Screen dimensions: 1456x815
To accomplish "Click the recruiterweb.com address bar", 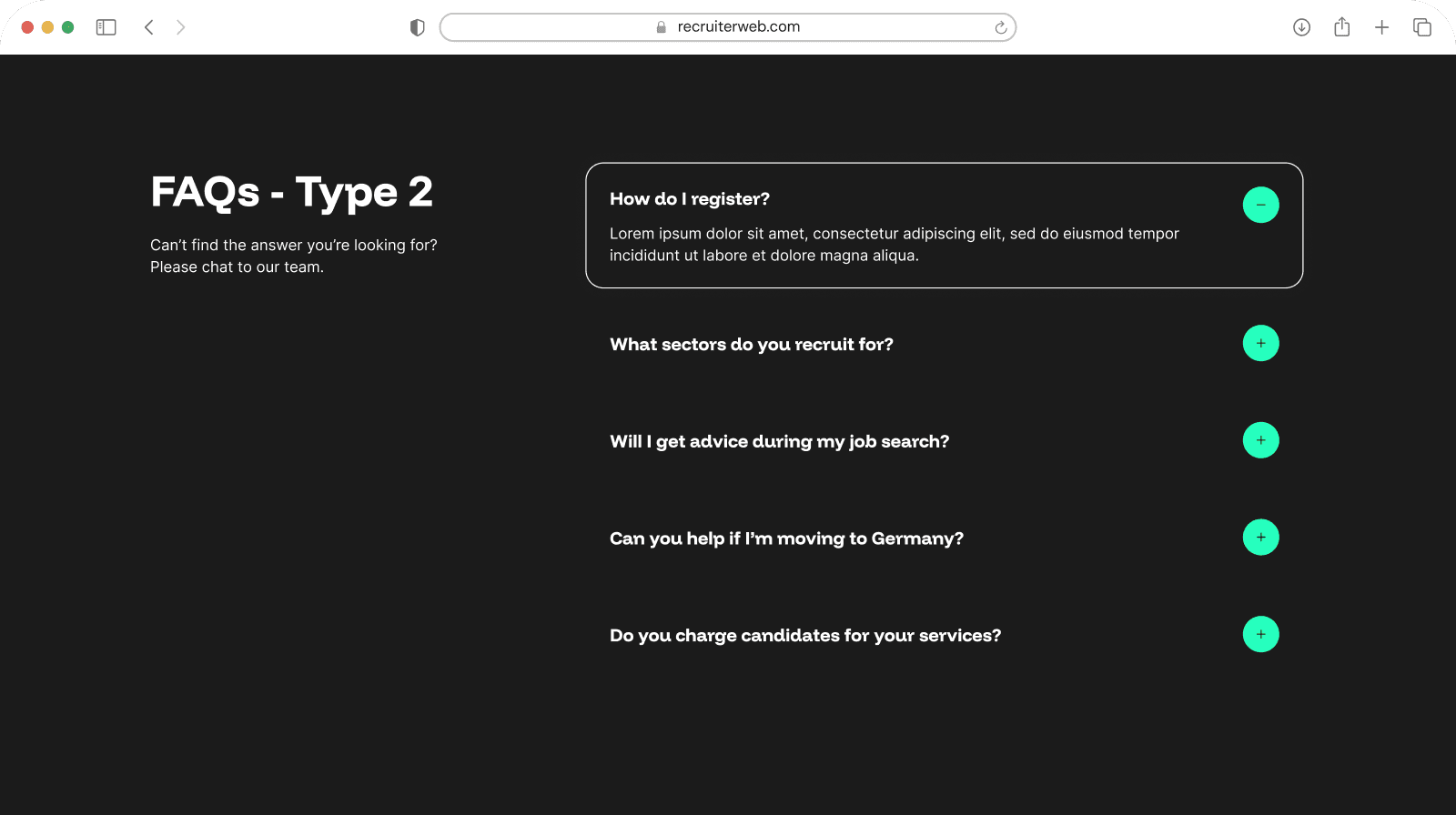I will click(727, 27).
